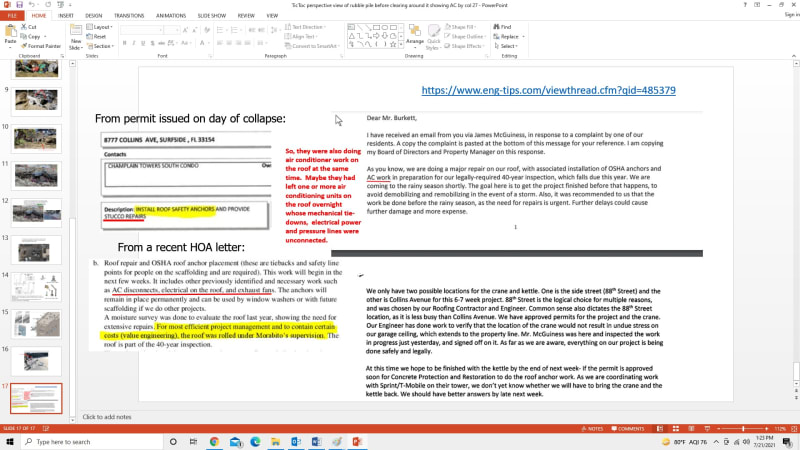
Task: Click the Find icon in Editing group
Action: (x=502, y=27)
